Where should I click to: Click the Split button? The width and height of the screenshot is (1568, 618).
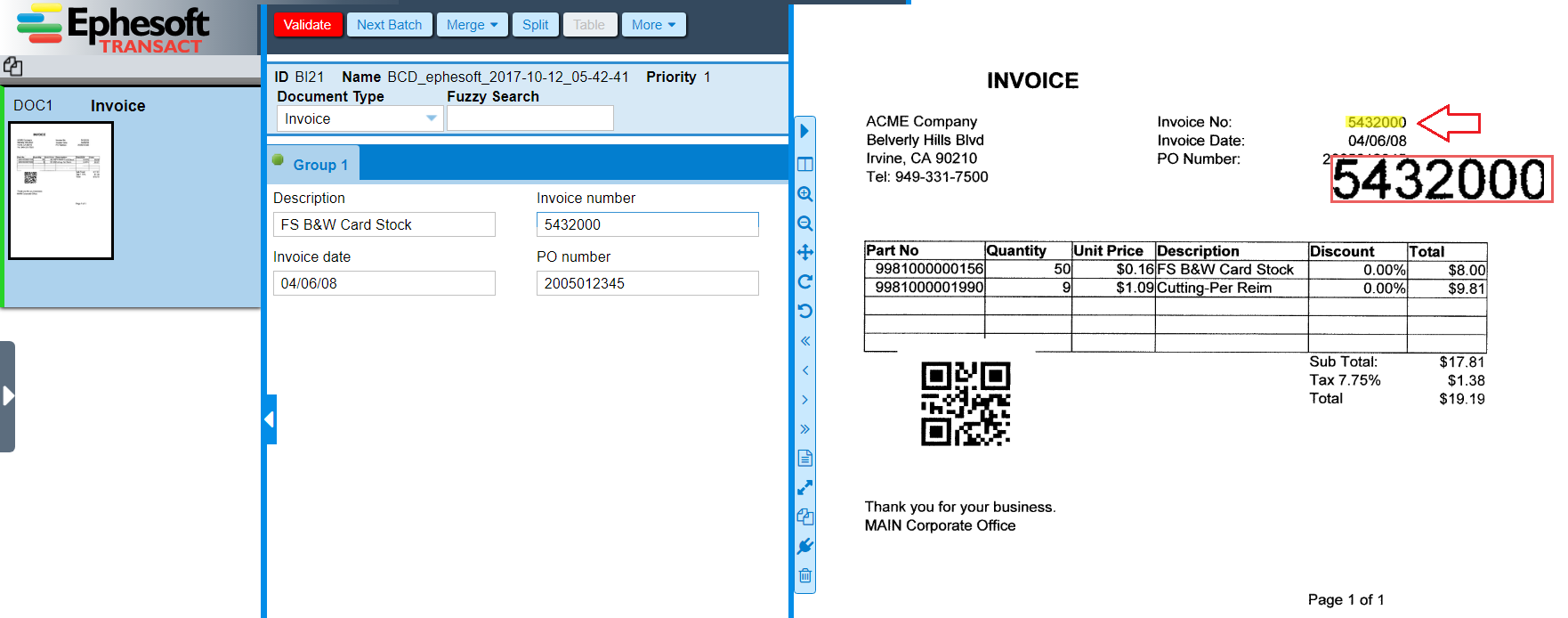coord(535,25)
